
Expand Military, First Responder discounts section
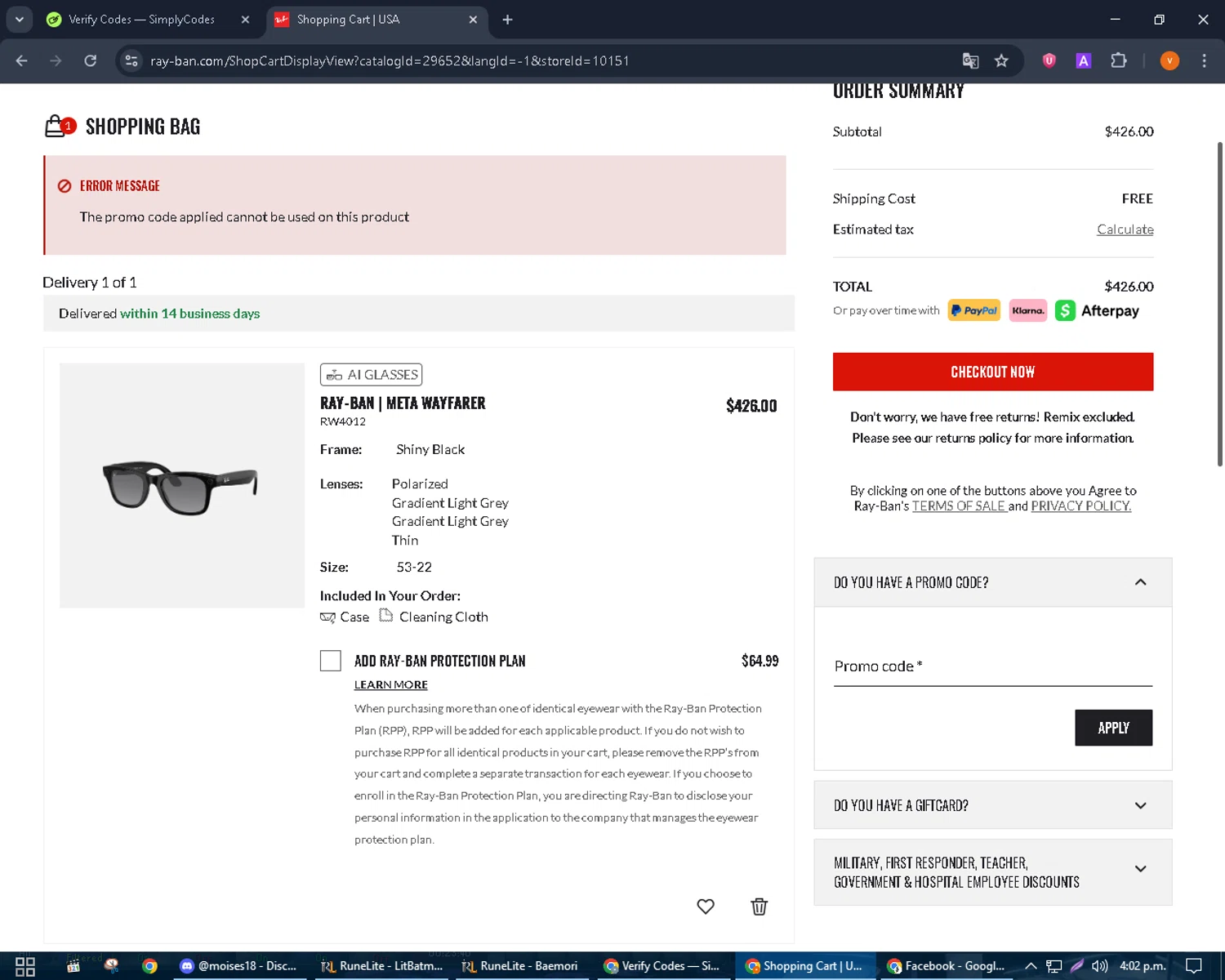[x=993, y=872]
